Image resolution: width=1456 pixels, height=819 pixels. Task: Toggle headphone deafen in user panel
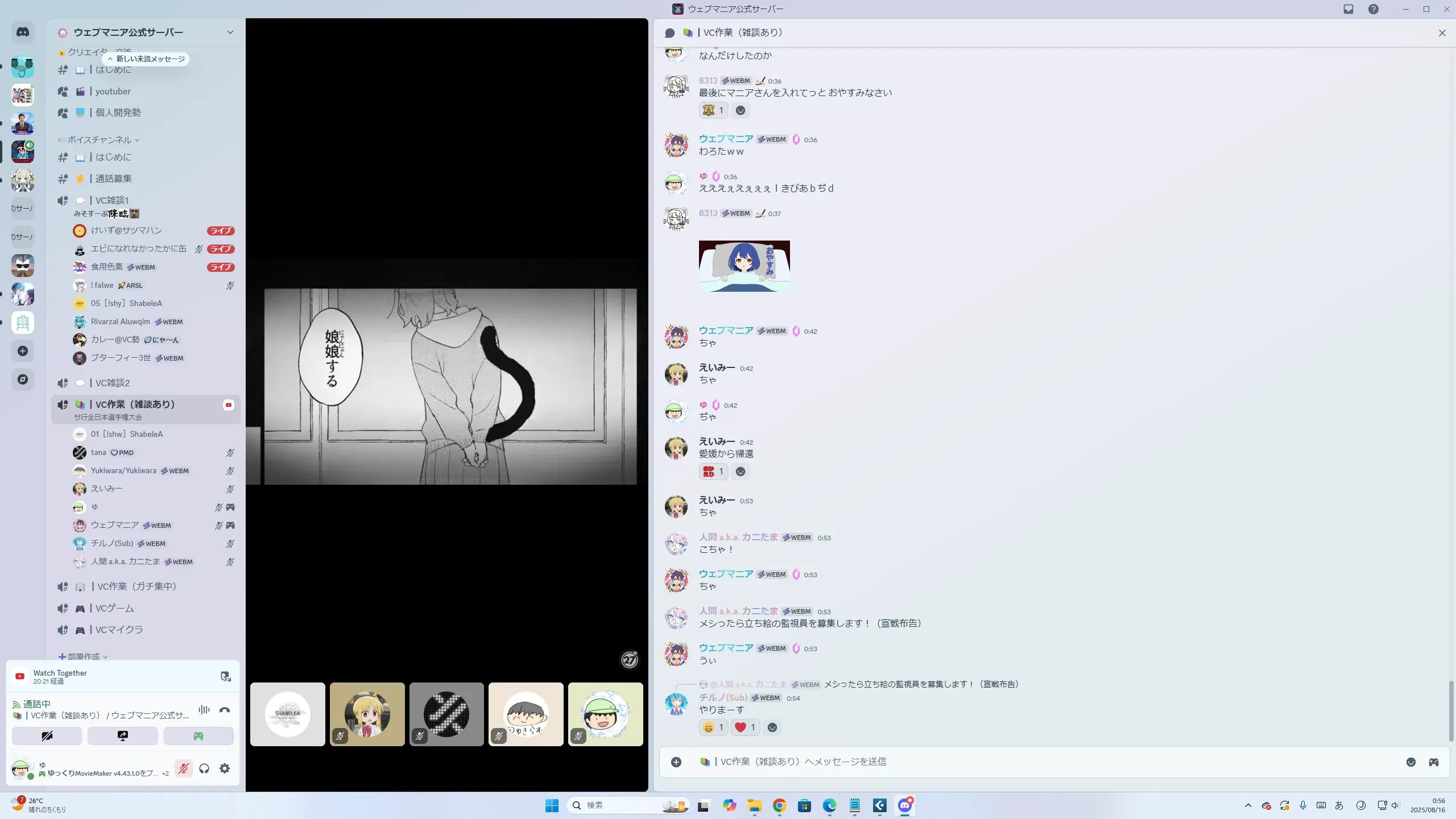[x=204, y=768]
